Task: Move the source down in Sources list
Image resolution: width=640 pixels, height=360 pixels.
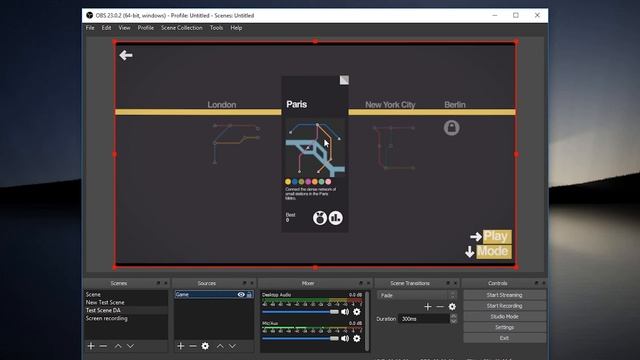Action: [232, 346]
